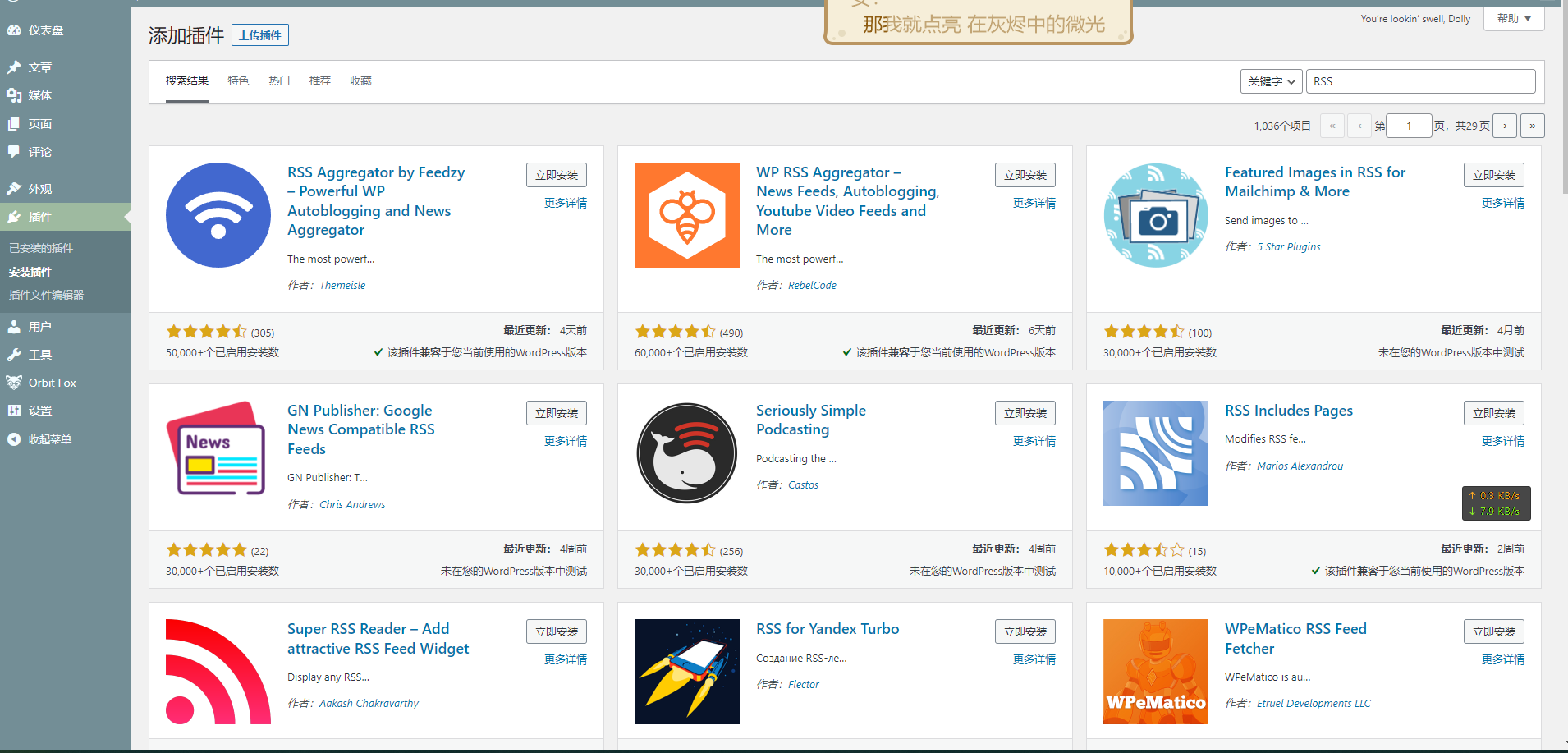This screenshot has width=1568, height=753.
Task: Install WPeMatico RSS Feed Fetcher with 立即安装
Action: tap(1494, 631)
